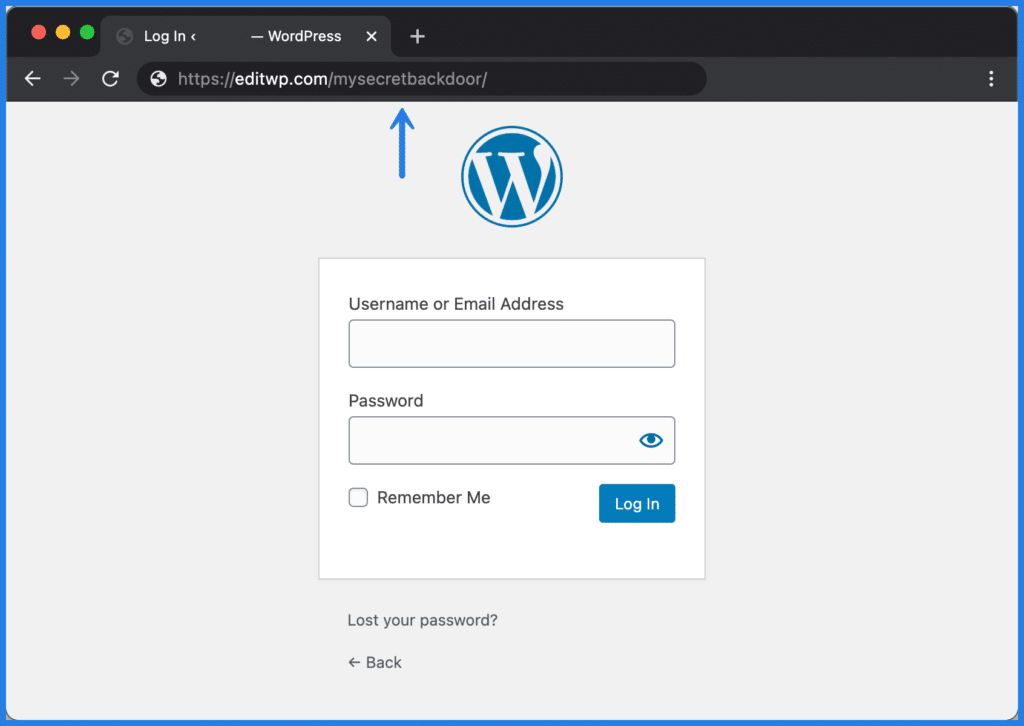Viewport: 1024px width, 726px height.
Task: Click the browser forward arrow
Action: (71, 79)
